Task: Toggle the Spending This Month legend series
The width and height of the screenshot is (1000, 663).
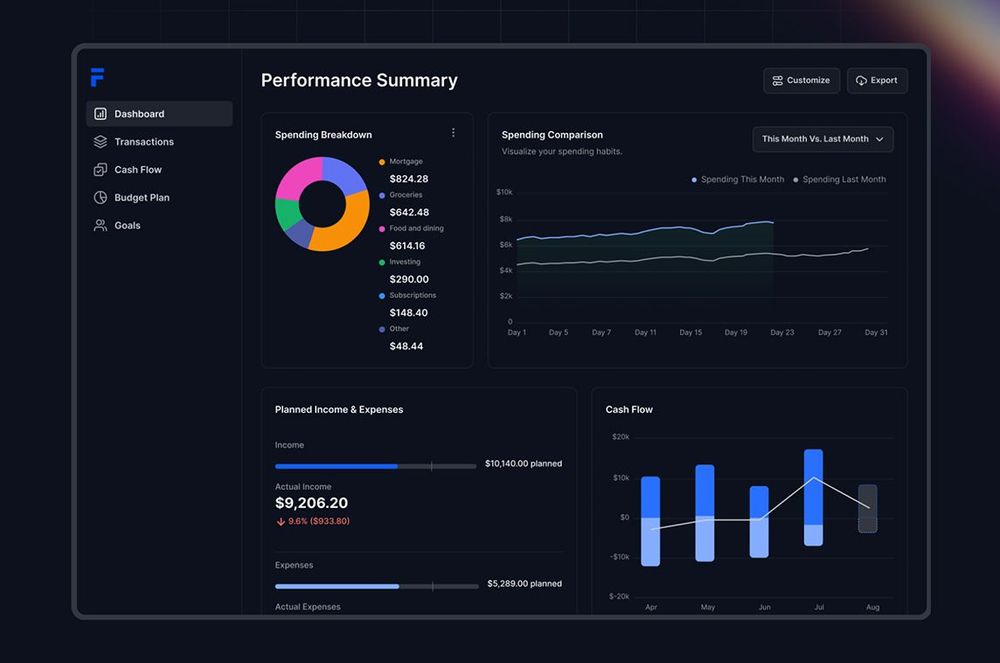Action: [x=738, y=180]
